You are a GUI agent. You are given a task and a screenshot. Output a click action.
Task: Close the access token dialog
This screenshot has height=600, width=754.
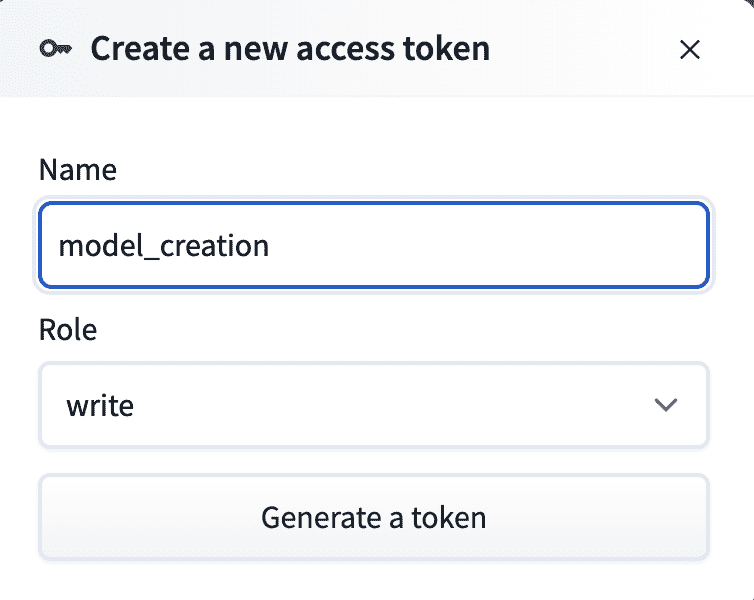tap(689, 50)
